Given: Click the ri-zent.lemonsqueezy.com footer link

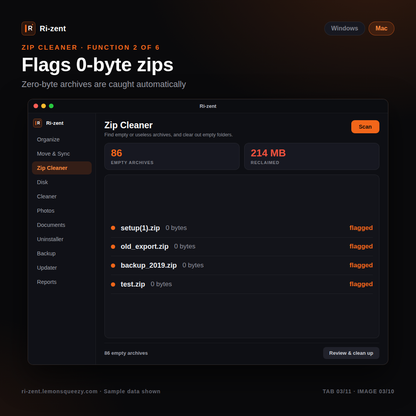Looking at the screenshot, I should pyautogui.click(x=60, y=391).
